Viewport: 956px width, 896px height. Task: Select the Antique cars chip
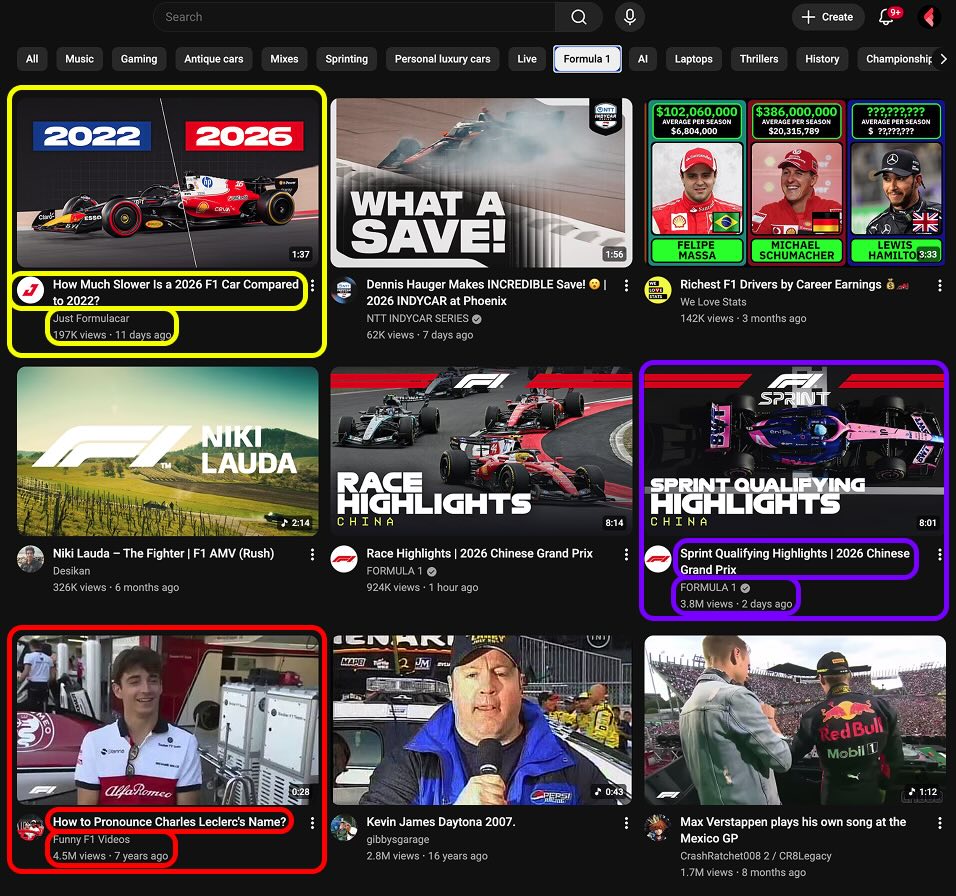point(214,59)
